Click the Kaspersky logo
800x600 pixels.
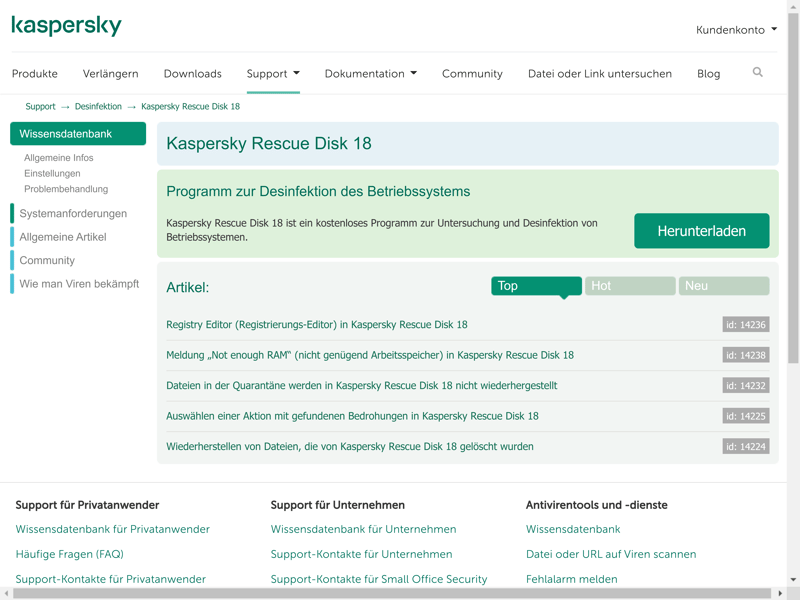(66, 26)
